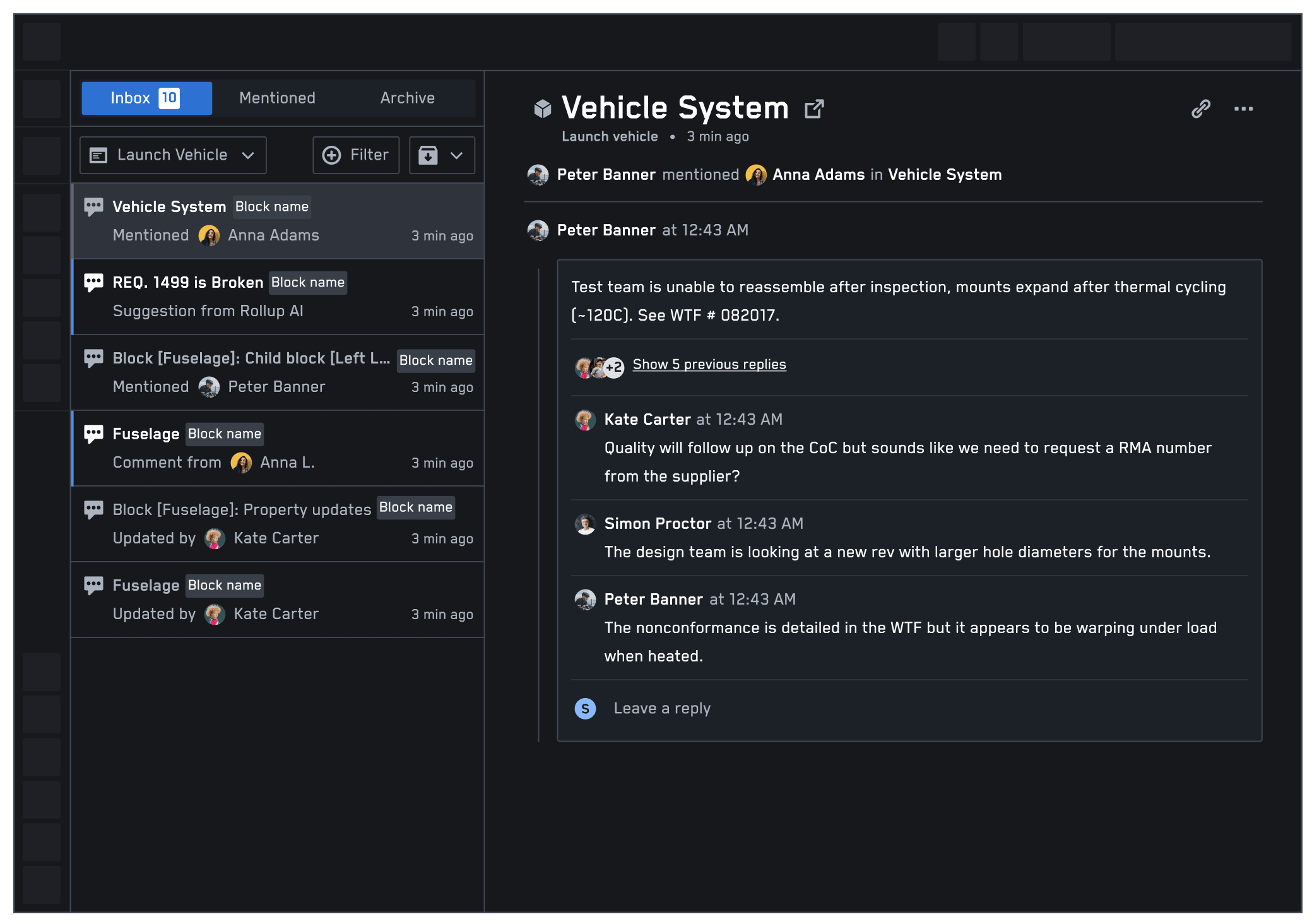
Task: Open the three-dot more options menu
Action: point(1243,109)
